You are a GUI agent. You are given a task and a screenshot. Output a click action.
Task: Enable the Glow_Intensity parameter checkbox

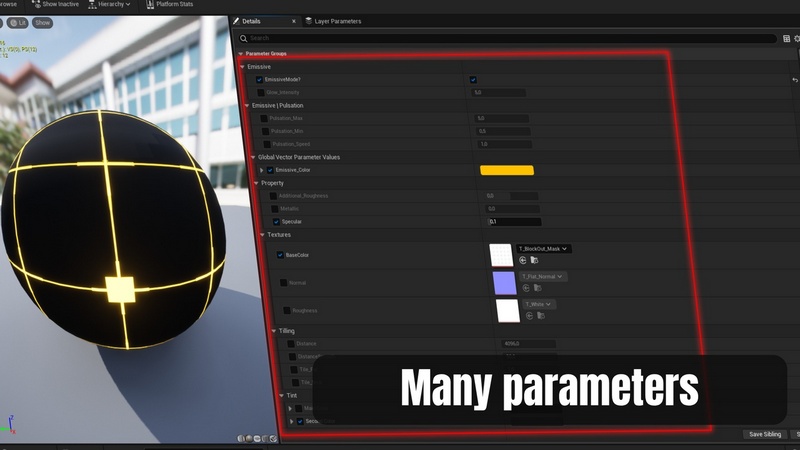259,92
